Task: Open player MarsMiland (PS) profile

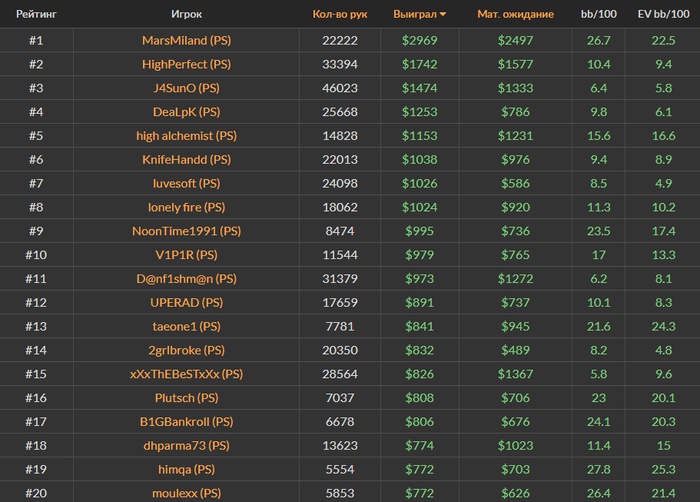Action: [186, 40]
